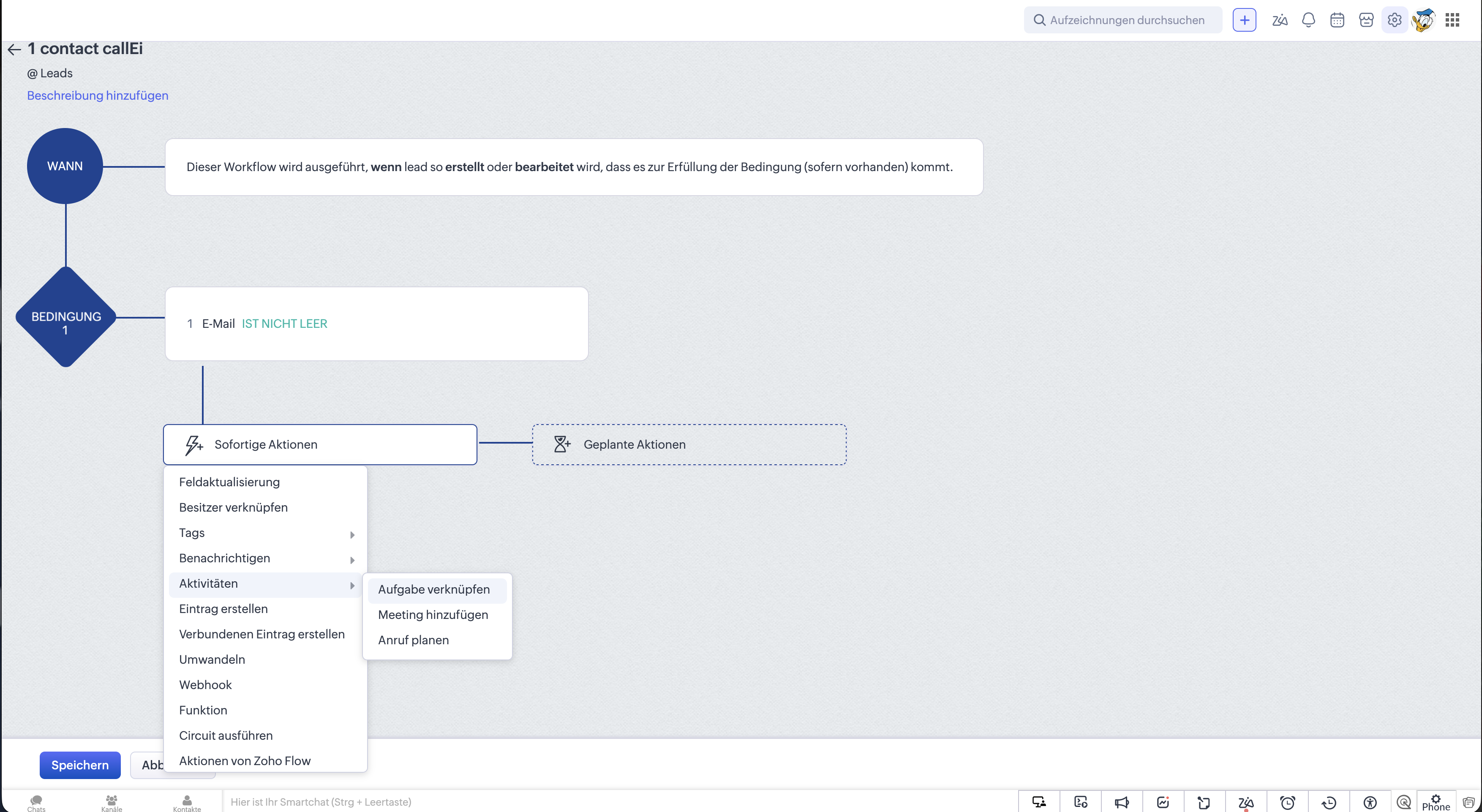Open Zia assistant in the top bar

click(1280, 20)
